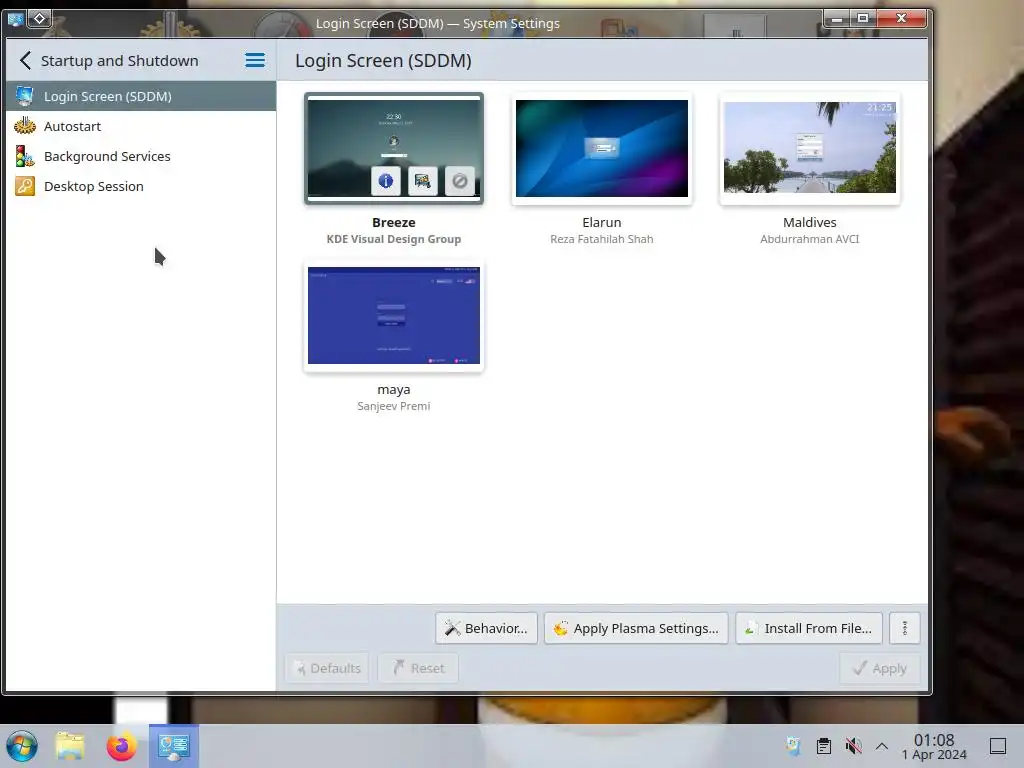Open the file manager from taskbar
The image size is (1024, 768).
pos(71,746)
